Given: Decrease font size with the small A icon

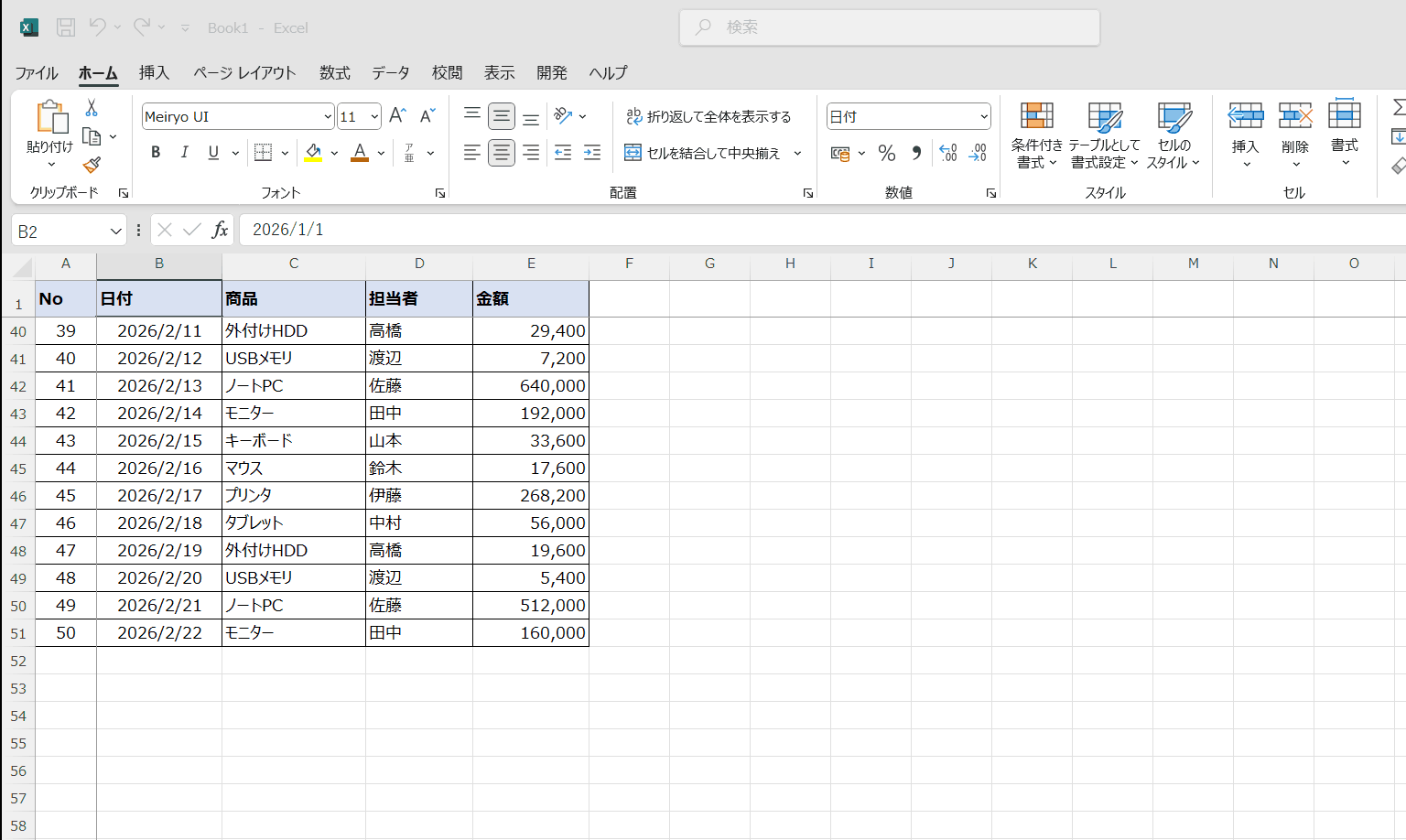Looking at the screenshot, I should 427,116.
